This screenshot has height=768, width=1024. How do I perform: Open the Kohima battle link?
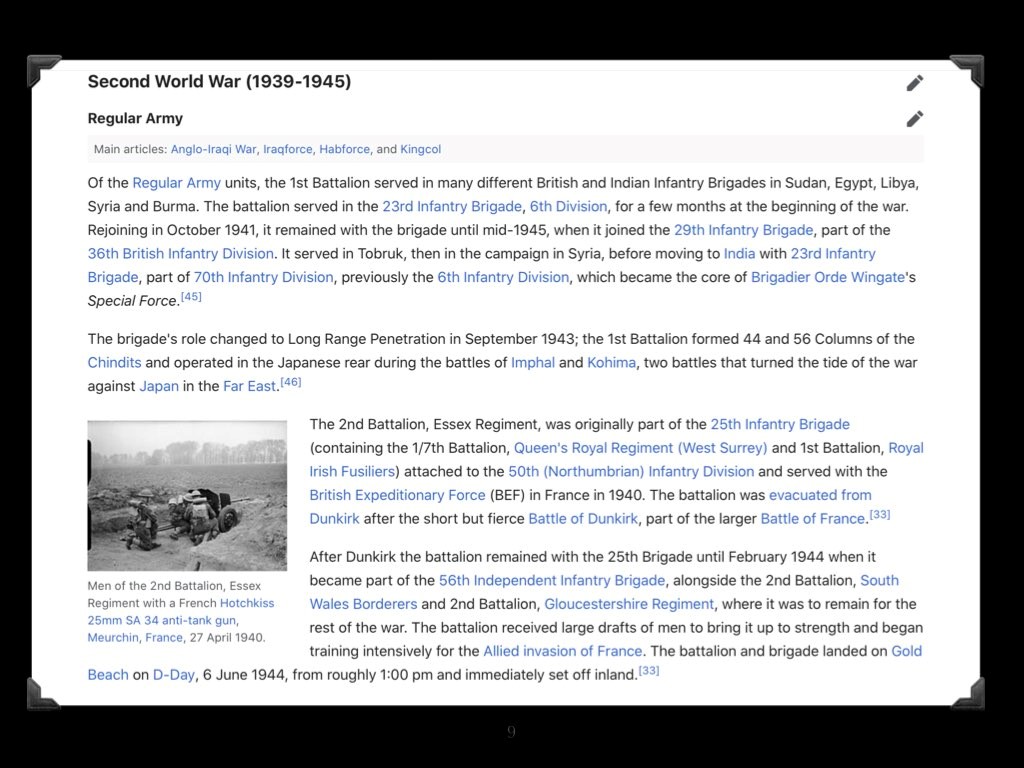pyautogui.click(x=611, y=362)
